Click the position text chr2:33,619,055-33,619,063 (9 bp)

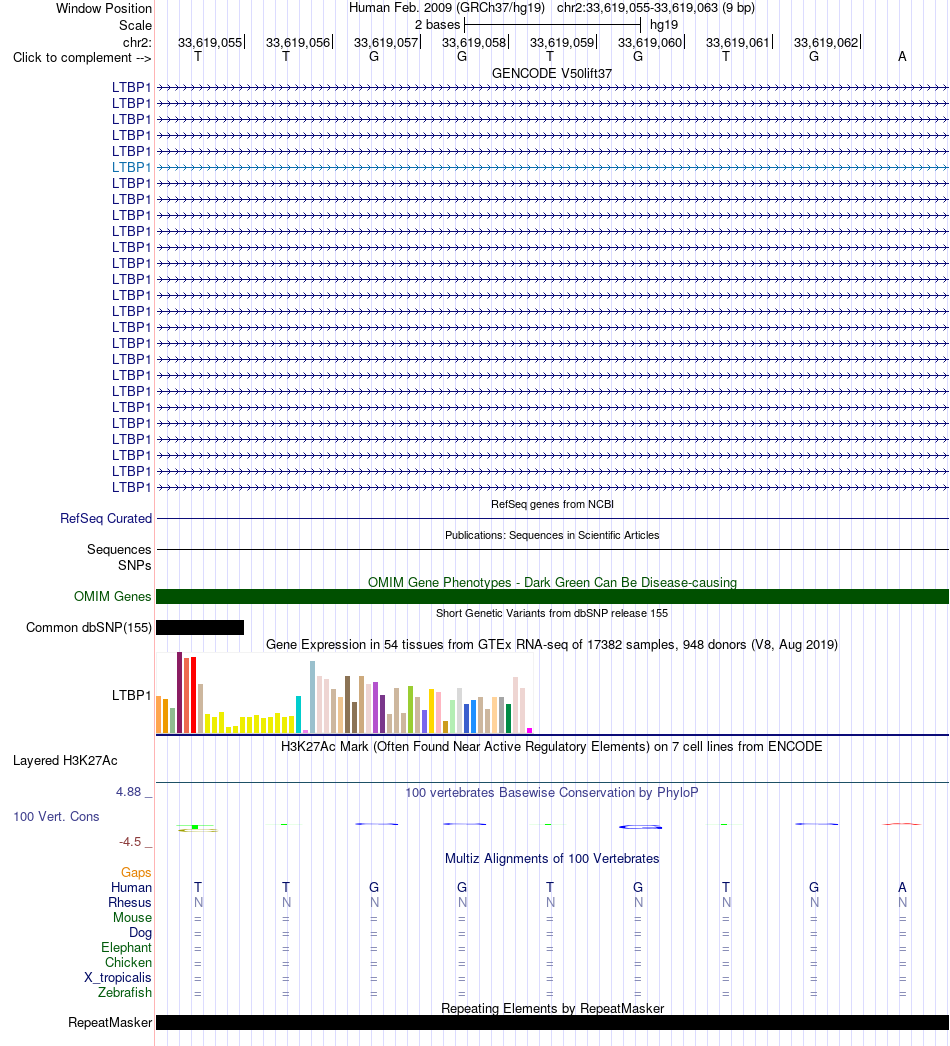pos(656,8)
